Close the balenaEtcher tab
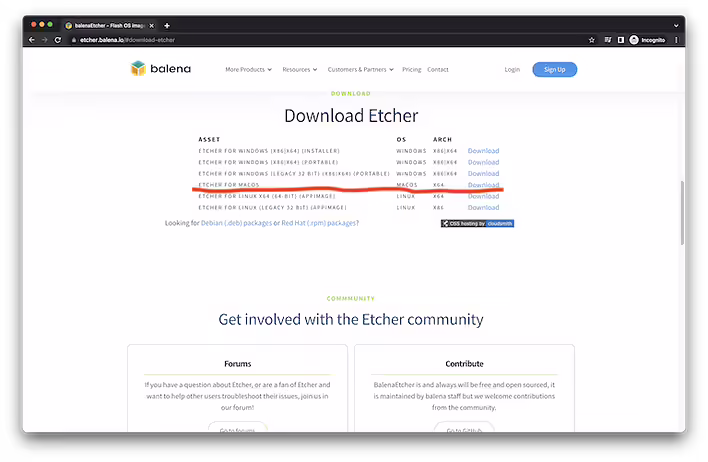Image resolution: width=708 pixels, height=462 pixels. click(x=152, y=26)
